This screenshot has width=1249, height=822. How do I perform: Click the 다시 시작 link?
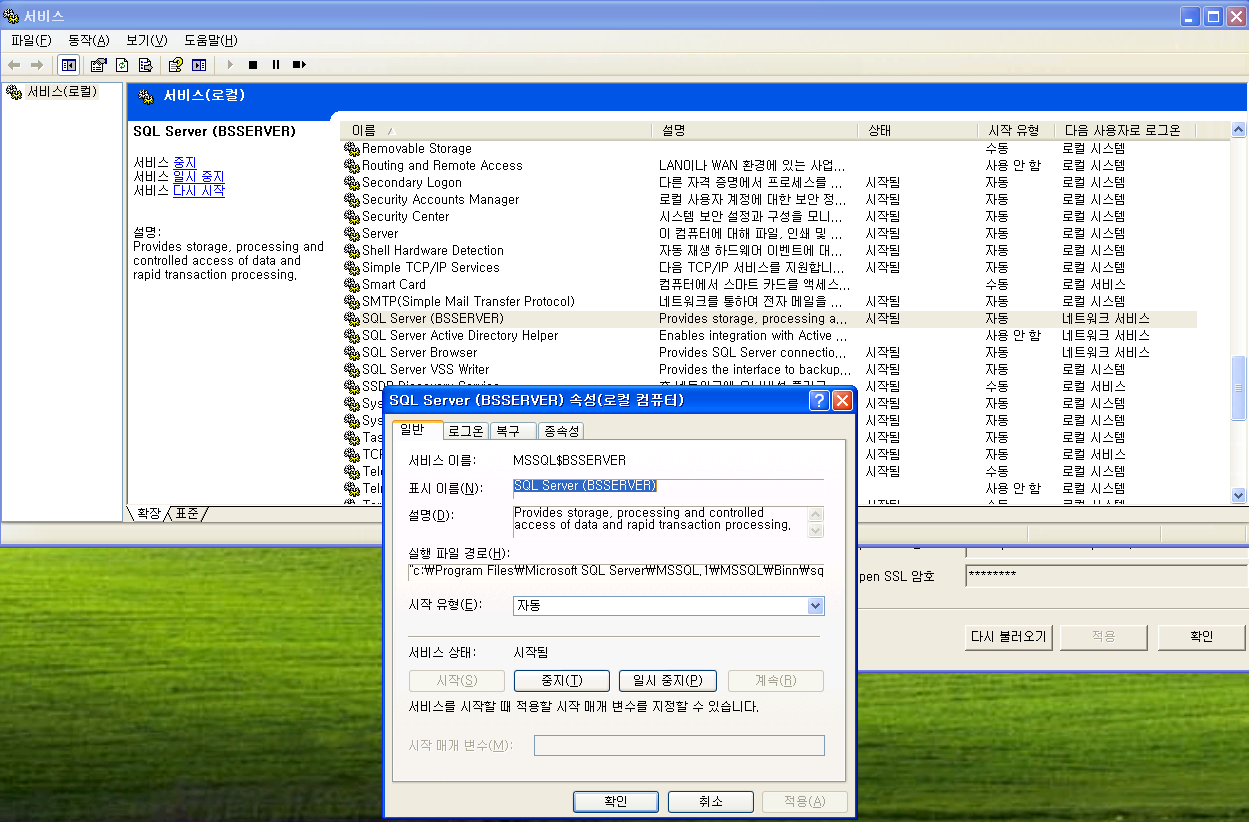[x=199, y=190]
